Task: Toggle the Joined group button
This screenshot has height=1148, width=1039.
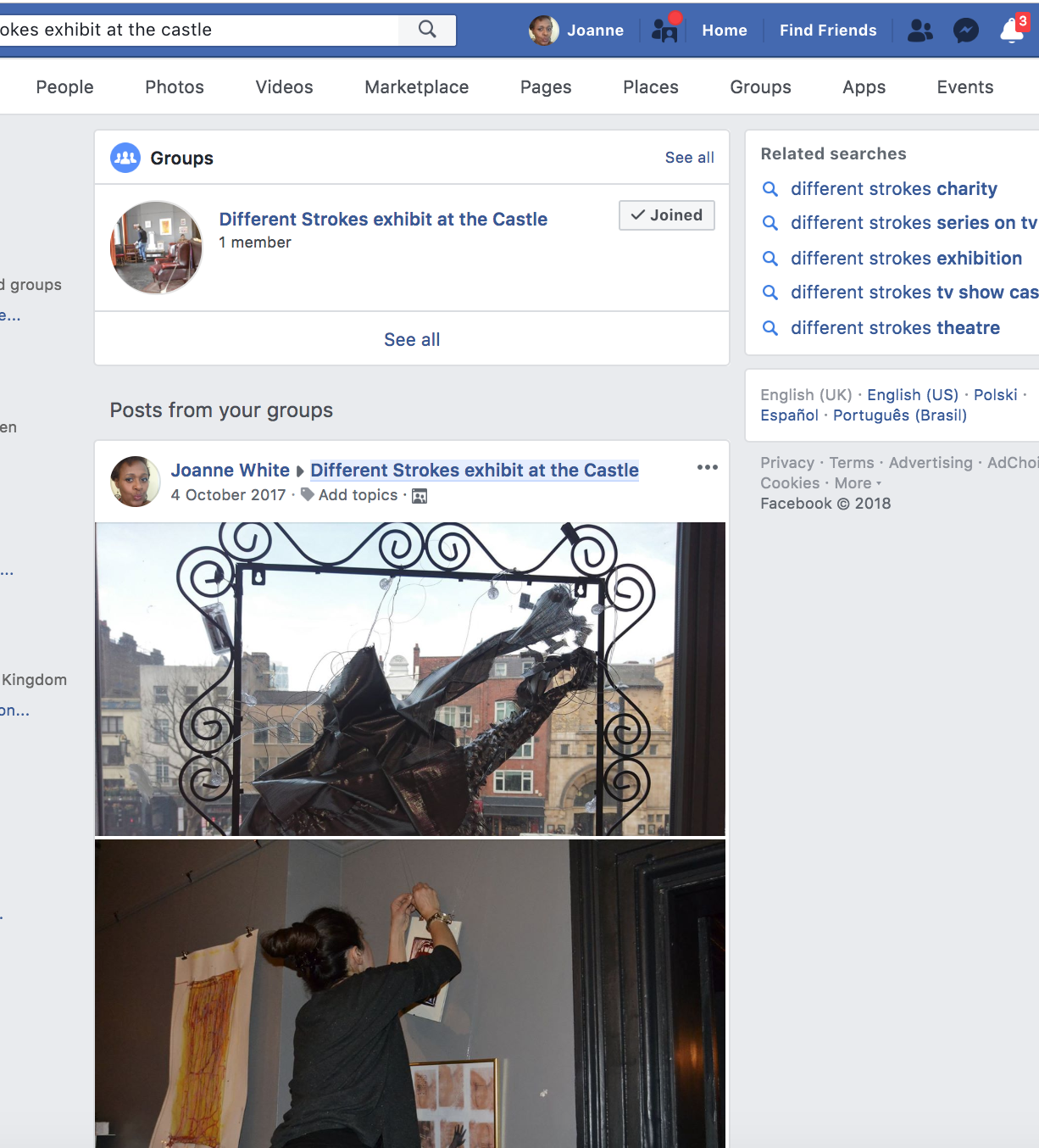Action: click(666, 215)
